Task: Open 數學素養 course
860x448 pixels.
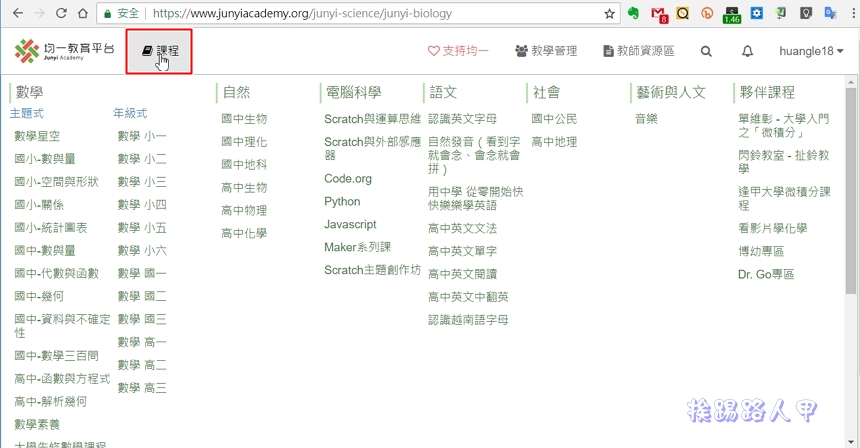Action: pyautogui.click(x=37, y=424)
